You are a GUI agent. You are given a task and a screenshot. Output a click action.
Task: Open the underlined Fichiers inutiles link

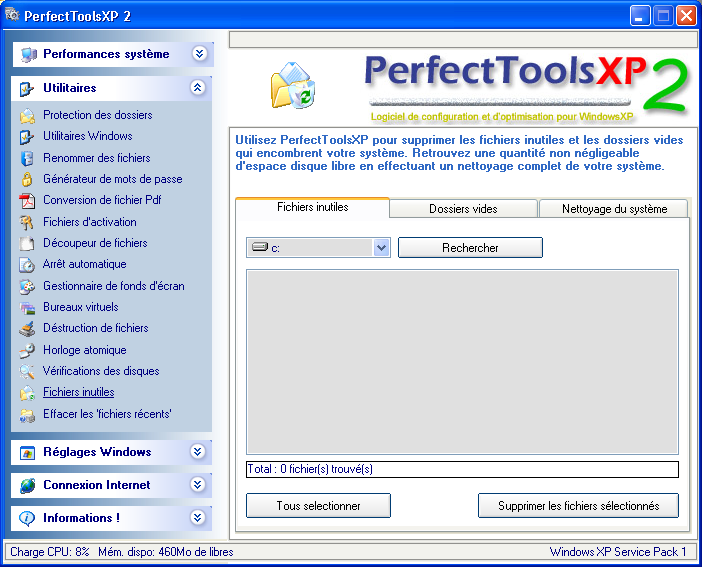pos(79,392)
